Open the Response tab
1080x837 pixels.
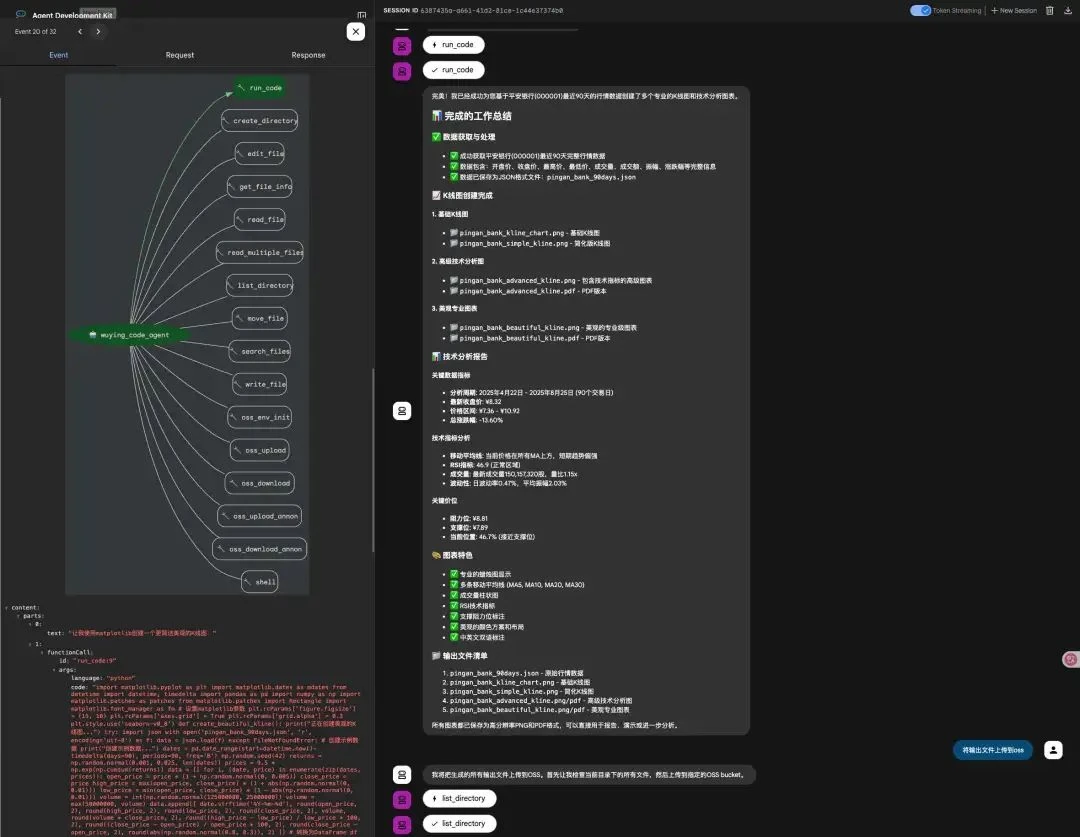[x=308, y=55]
